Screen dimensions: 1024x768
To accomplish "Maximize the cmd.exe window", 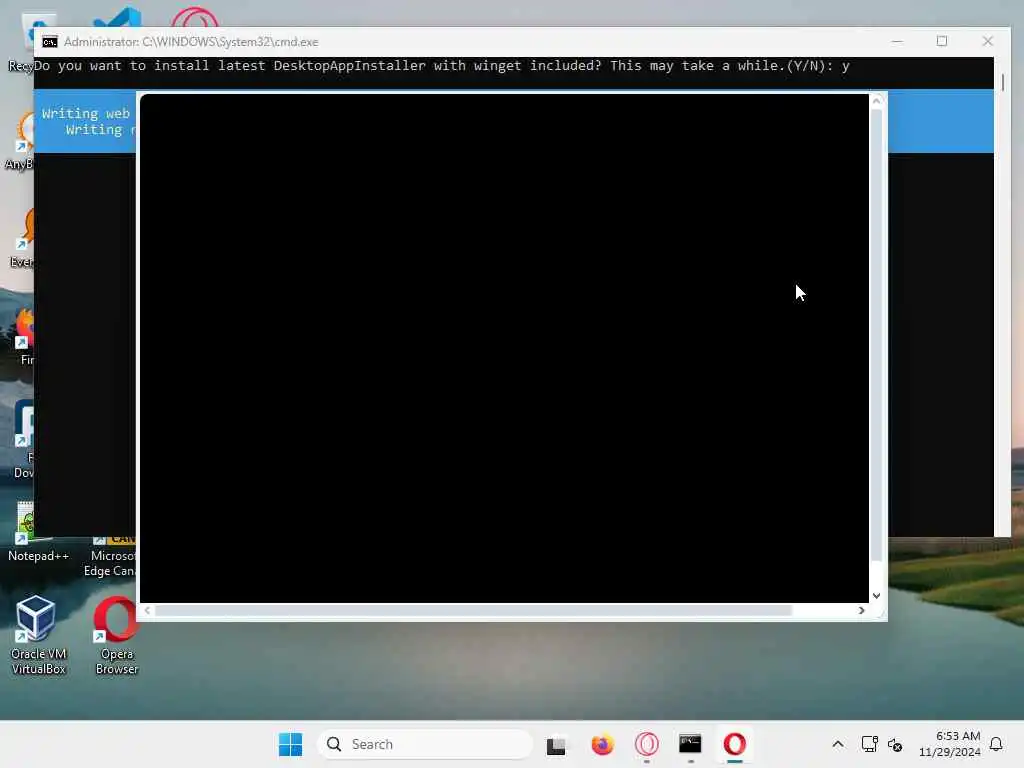I will tap(942, 41).
